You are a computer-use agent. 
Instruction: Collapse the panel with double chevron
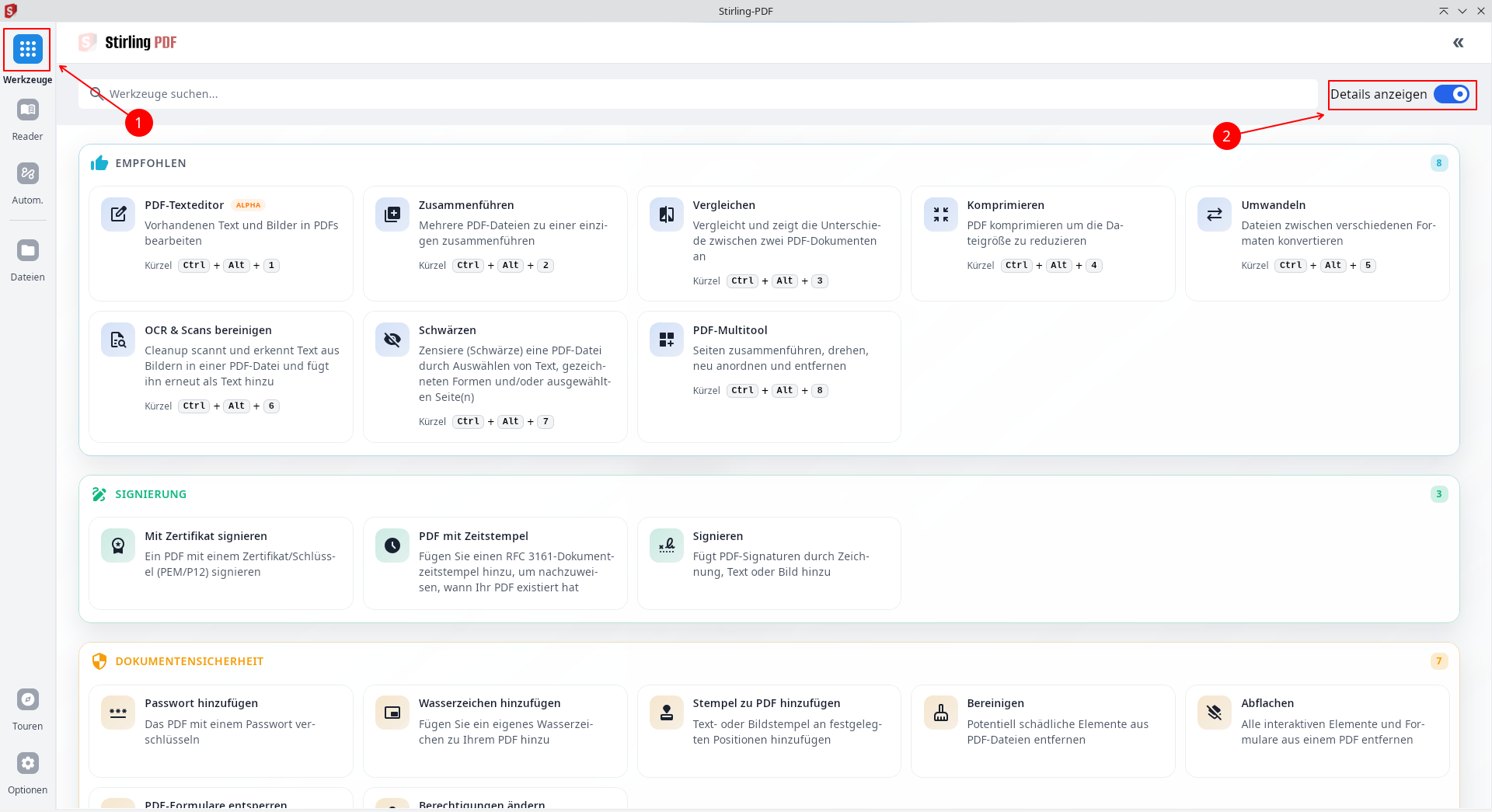coord(1458,43)
